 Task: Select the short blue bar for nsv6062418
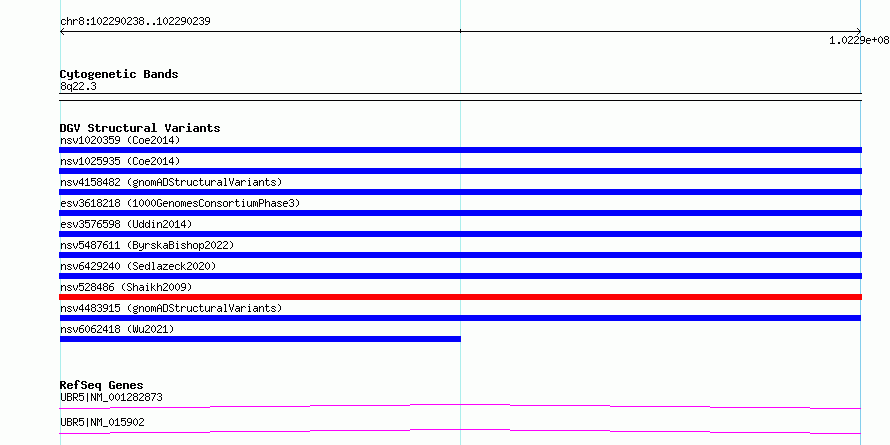[x=260, y=339]
